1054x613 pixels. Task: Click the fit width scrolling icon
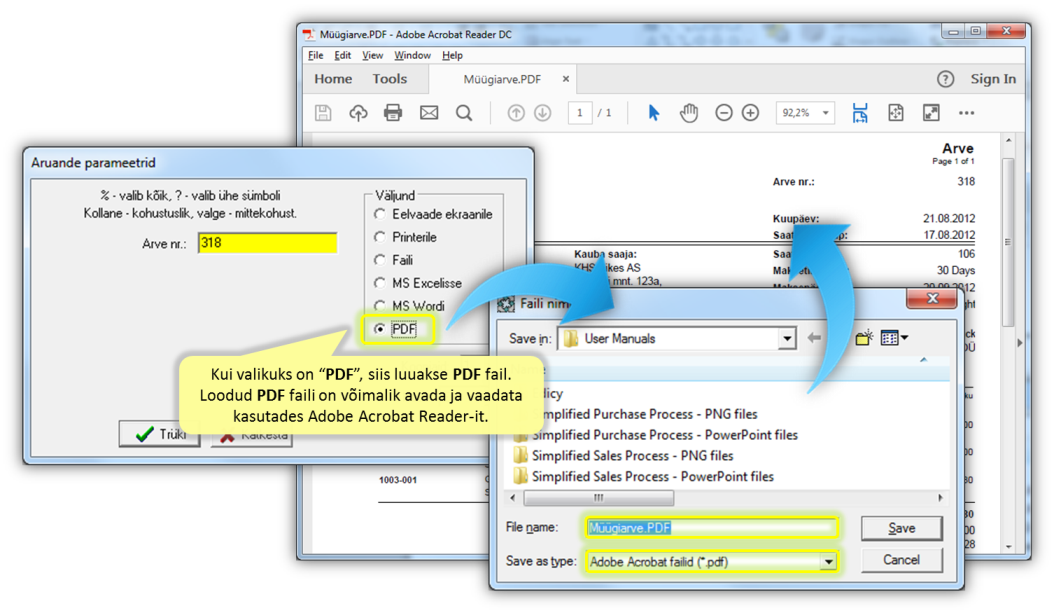pos(860,113)
